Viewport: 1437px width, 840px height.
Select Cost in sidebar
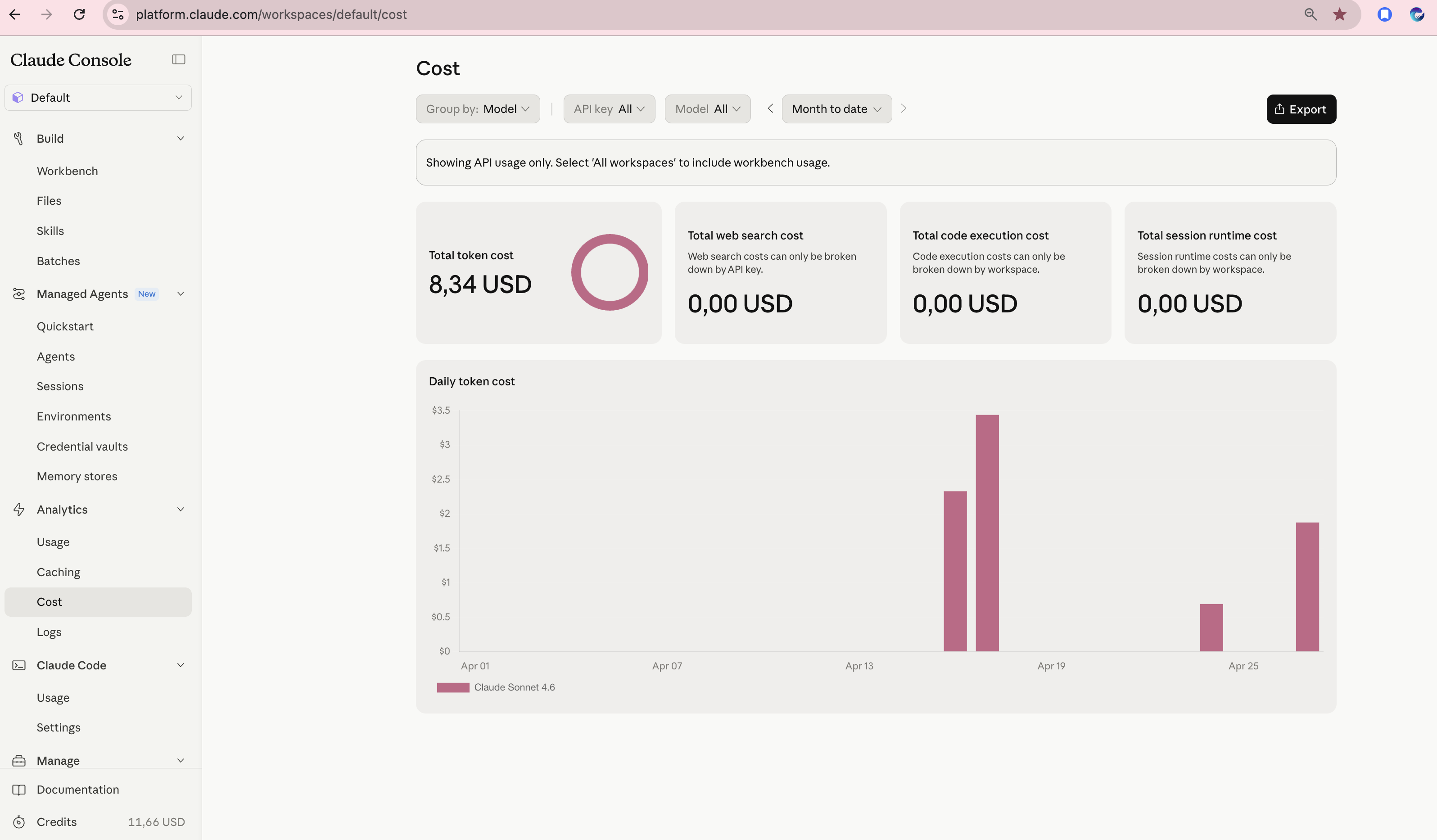pos(98,601)
